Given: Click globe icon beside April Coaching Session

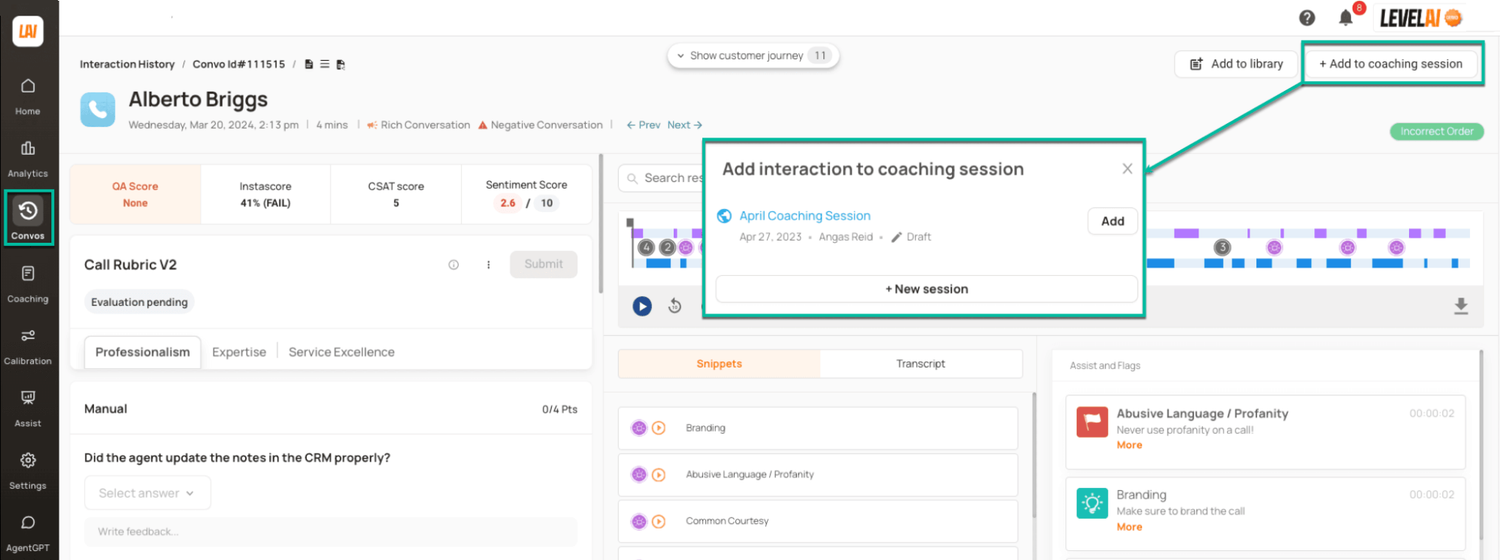Looking at the screenshot, I should tap(725, 216).
